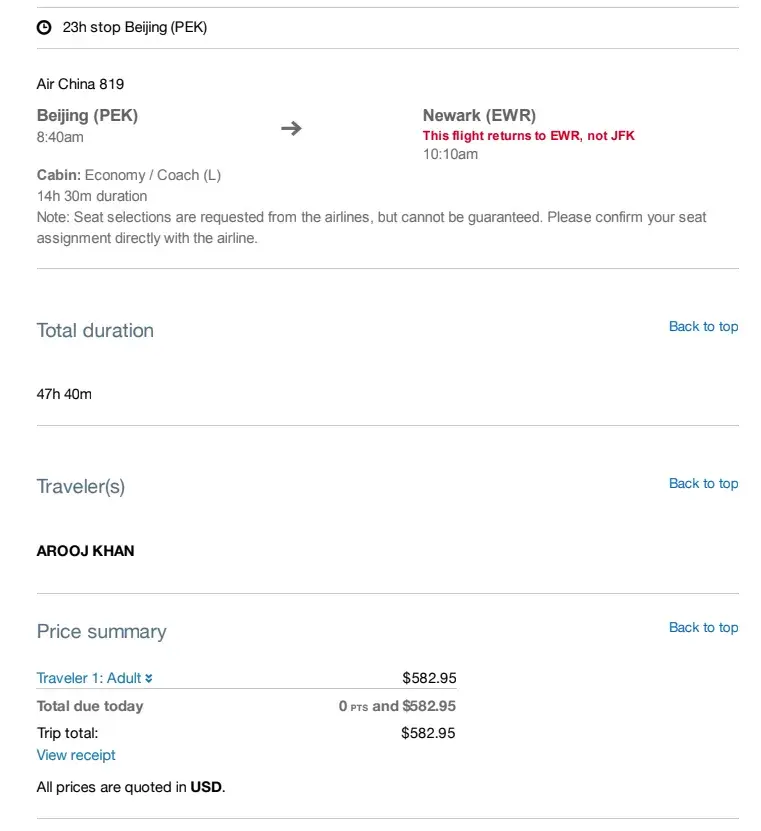Select the Beijing (PEK) departure airport label
The width and height of the screenshot is (761, 831).
coord(87,115)
